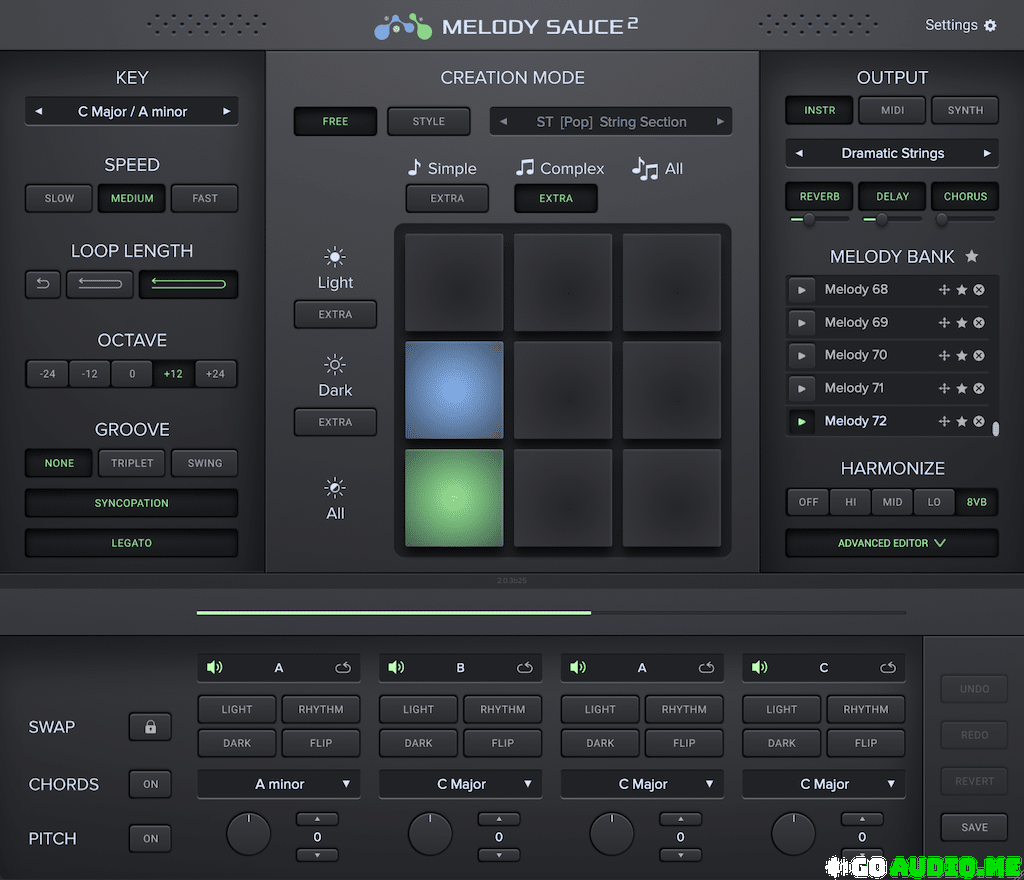Toggle CHORDS on/off button
This screenshot has width=1024, height=880.
(150, 784)
